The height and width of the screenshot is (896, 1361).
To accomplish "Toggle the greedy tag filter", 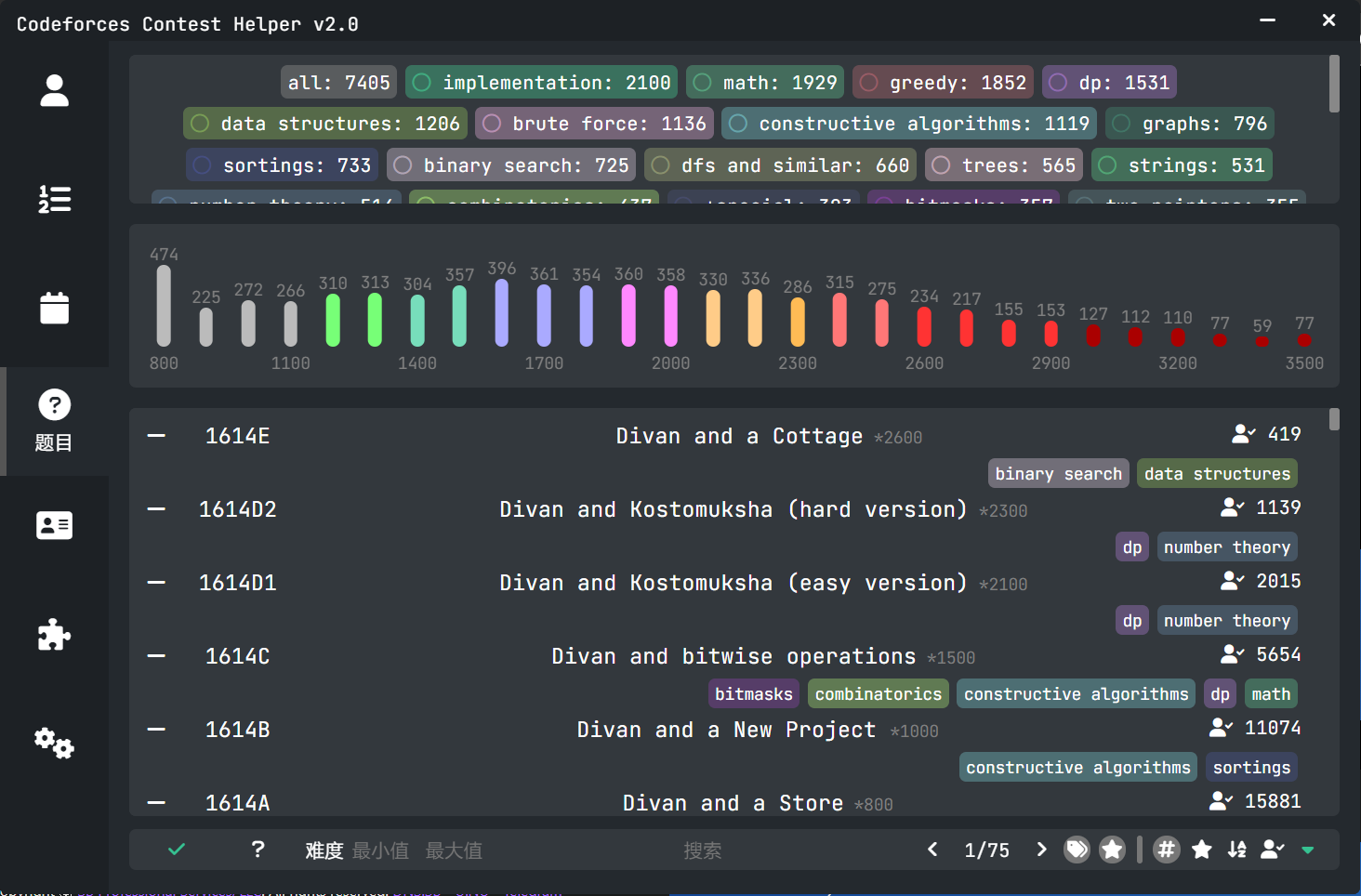I will (x=944, y=83).
